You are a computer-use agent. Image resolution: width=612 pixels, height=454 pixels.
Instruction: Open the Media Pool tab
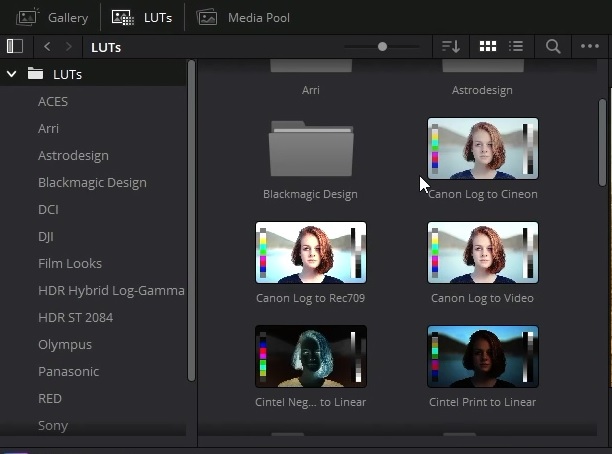pos(243,18)
